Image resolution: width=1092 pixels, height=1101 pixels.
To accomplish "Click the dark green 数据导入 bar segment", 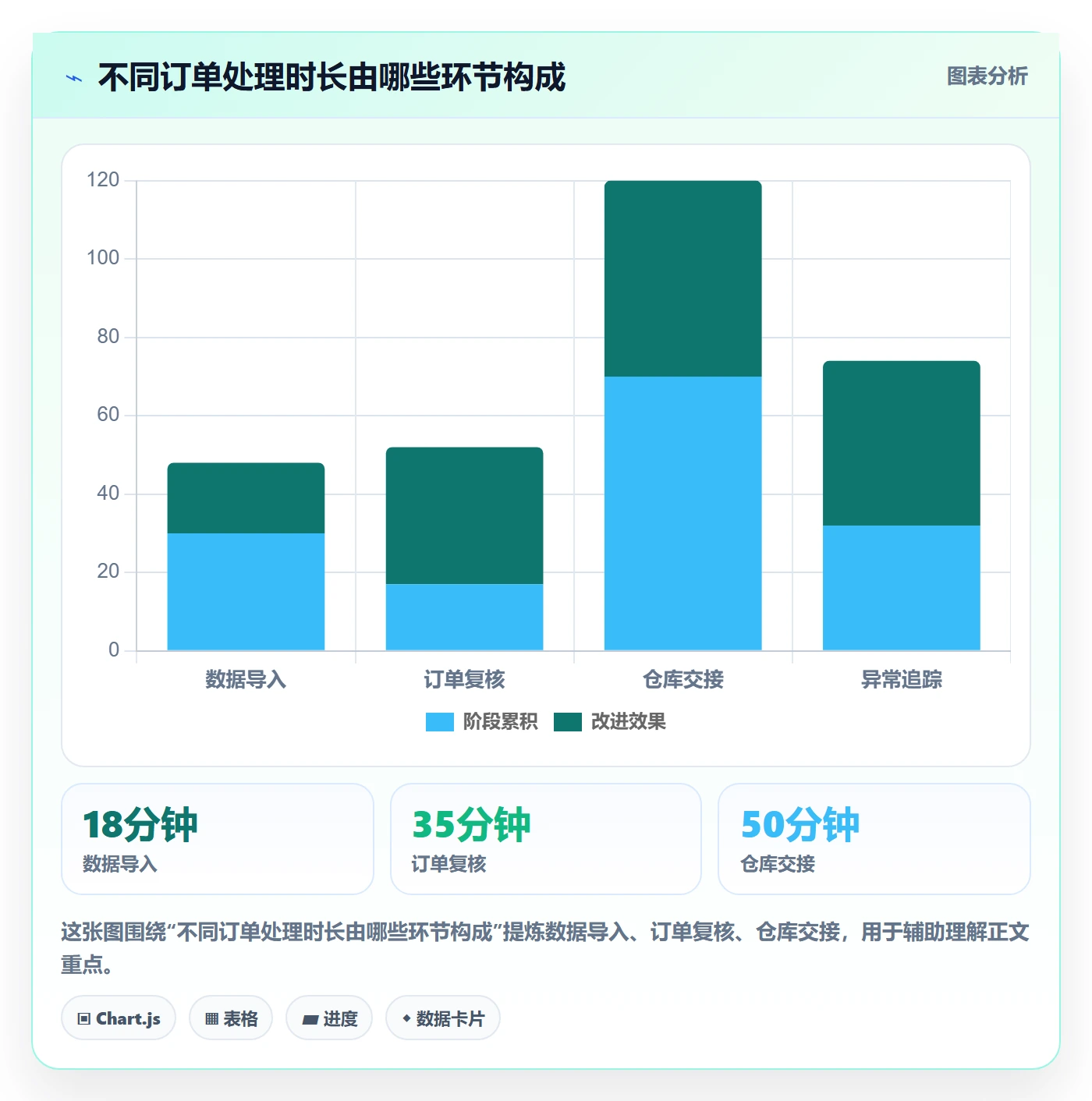I will 246,498.
